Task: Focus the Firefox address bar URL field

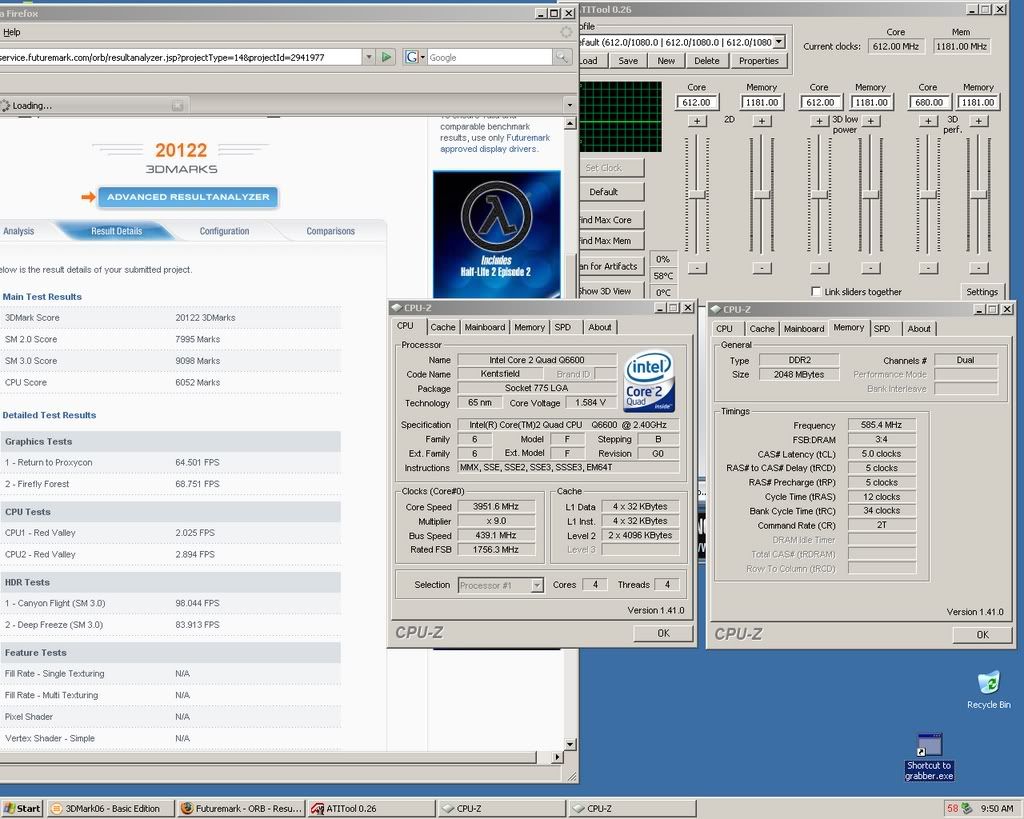Action: point(180,57)
